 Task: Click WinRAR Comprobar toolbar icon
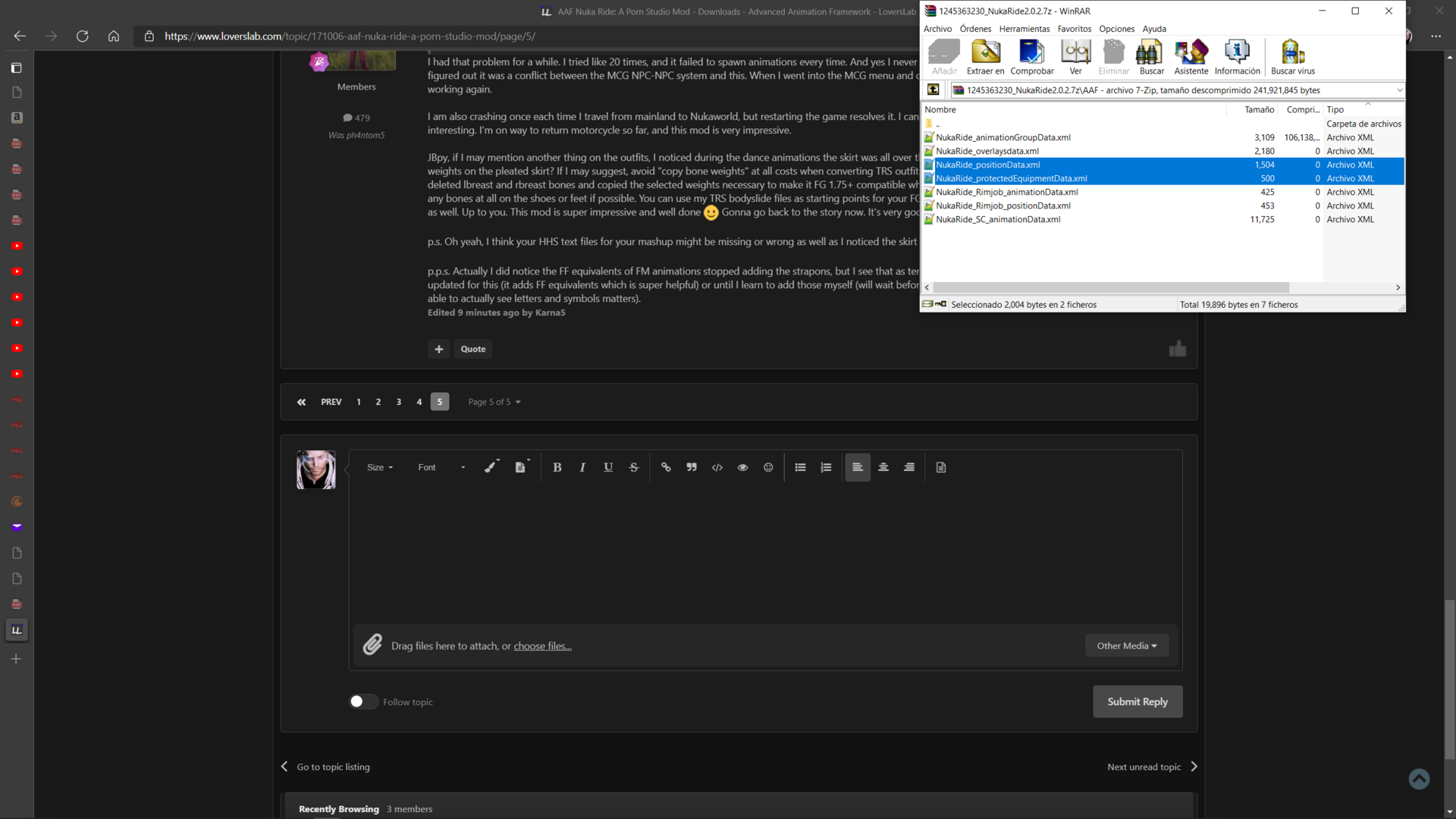tap(1032, 58)
